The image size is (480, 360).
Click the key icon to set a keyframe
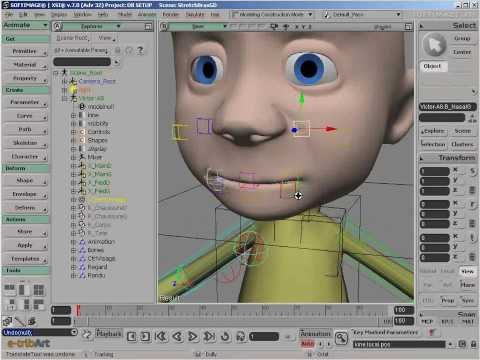pos(341,338)
